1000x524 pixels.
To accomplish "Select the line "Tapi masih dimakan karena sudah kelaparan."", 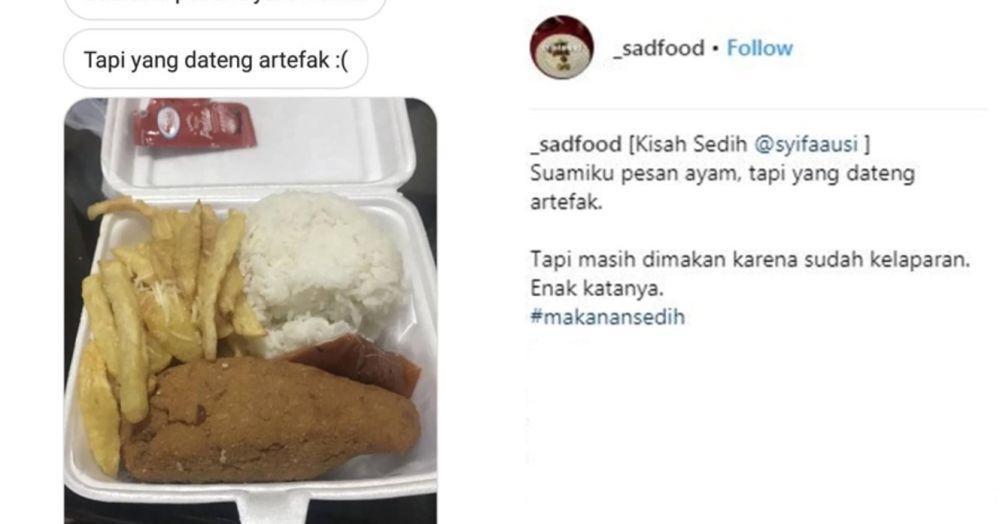I will point(750,259).
